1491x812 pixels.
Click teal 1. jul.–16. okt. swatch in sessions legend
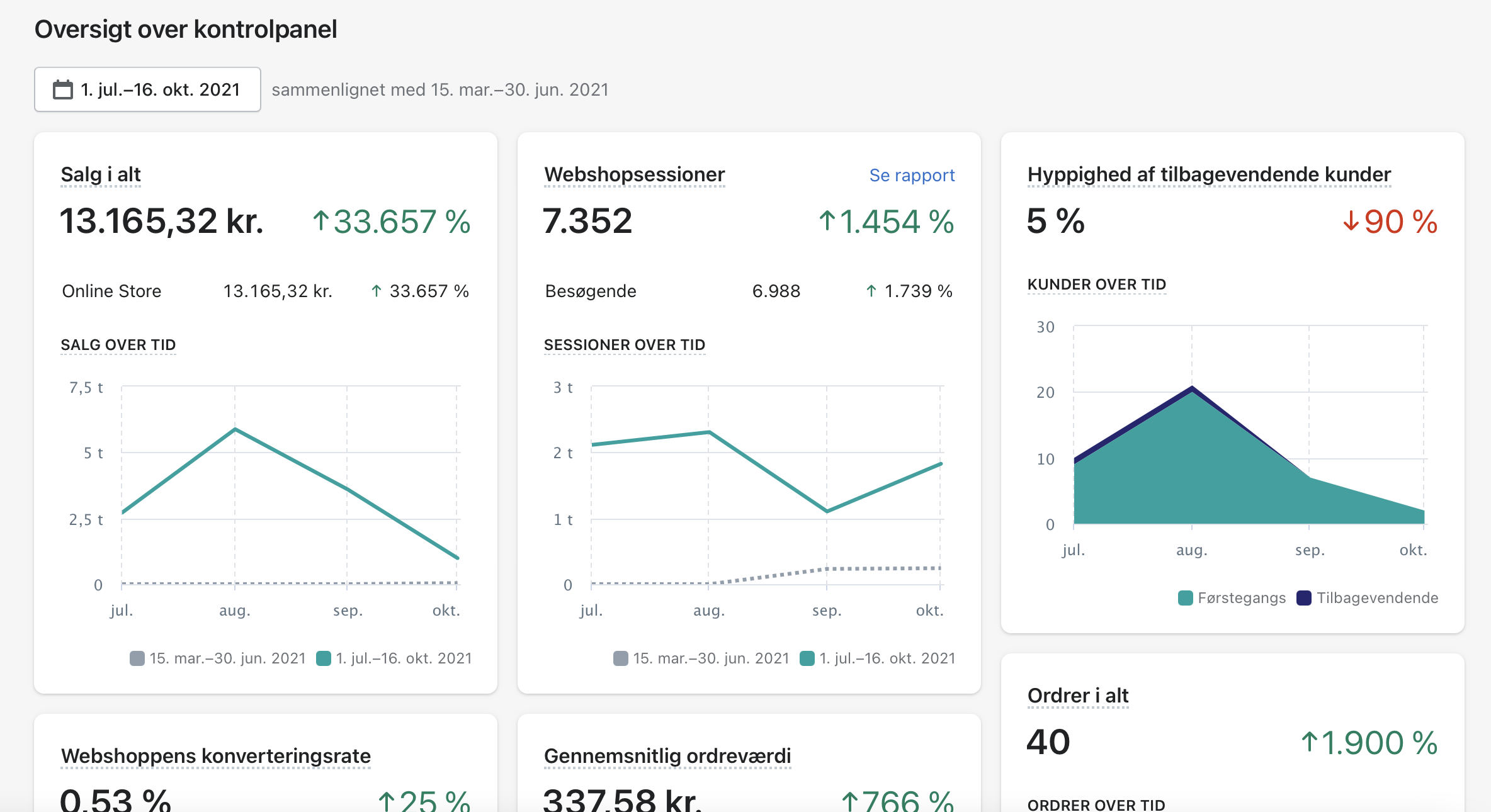(x=807, y=658)
